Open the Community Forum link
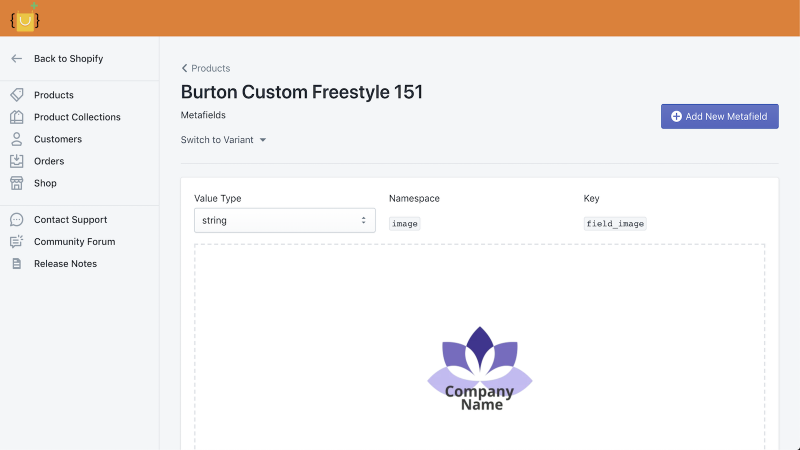The width and height of the screenshot is (800, 450). tap(74, 241)
